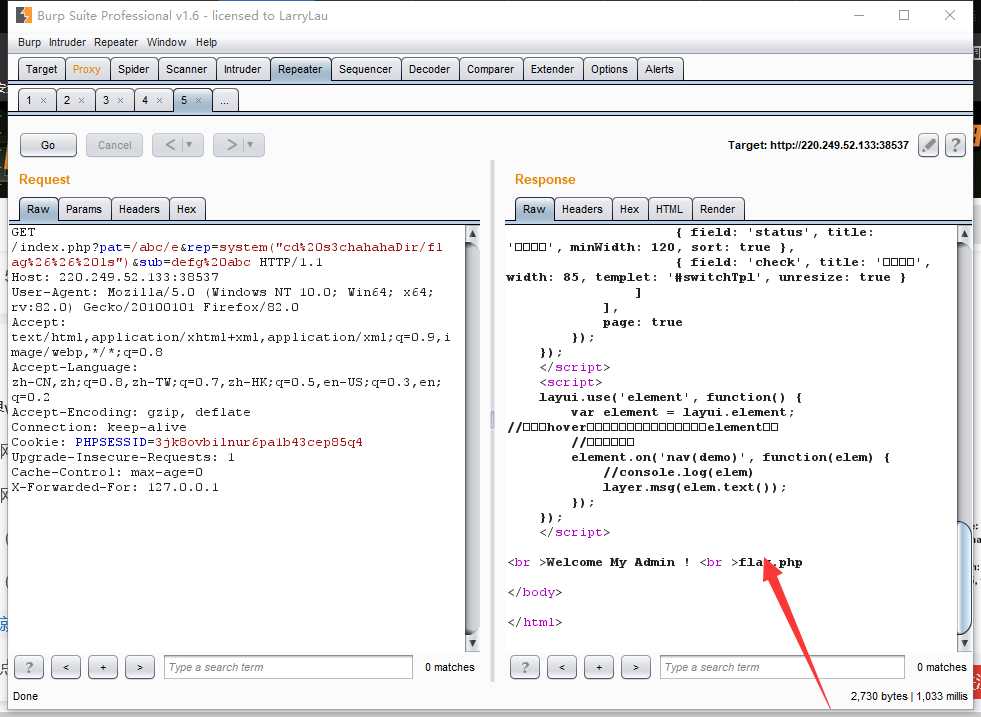The image size is (981, 717).
Task: Click the response pane vertical scrollbar thumb
Action: (964, 576)
